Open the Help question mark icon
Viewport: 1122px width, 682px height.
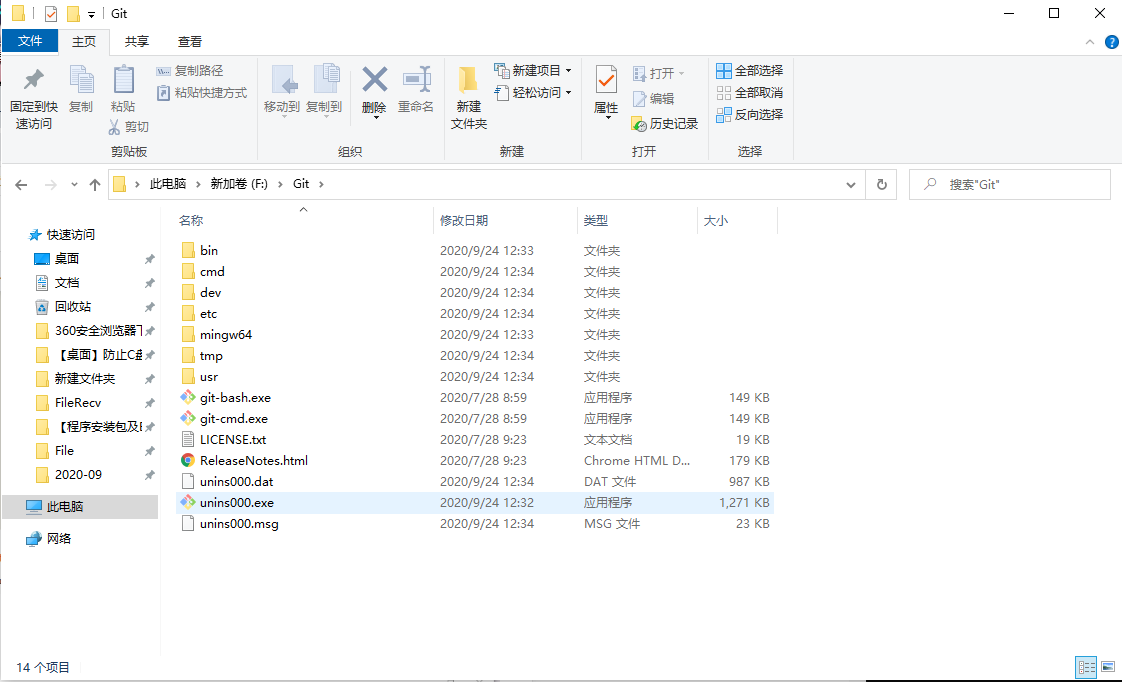(x=1111, y=42)
